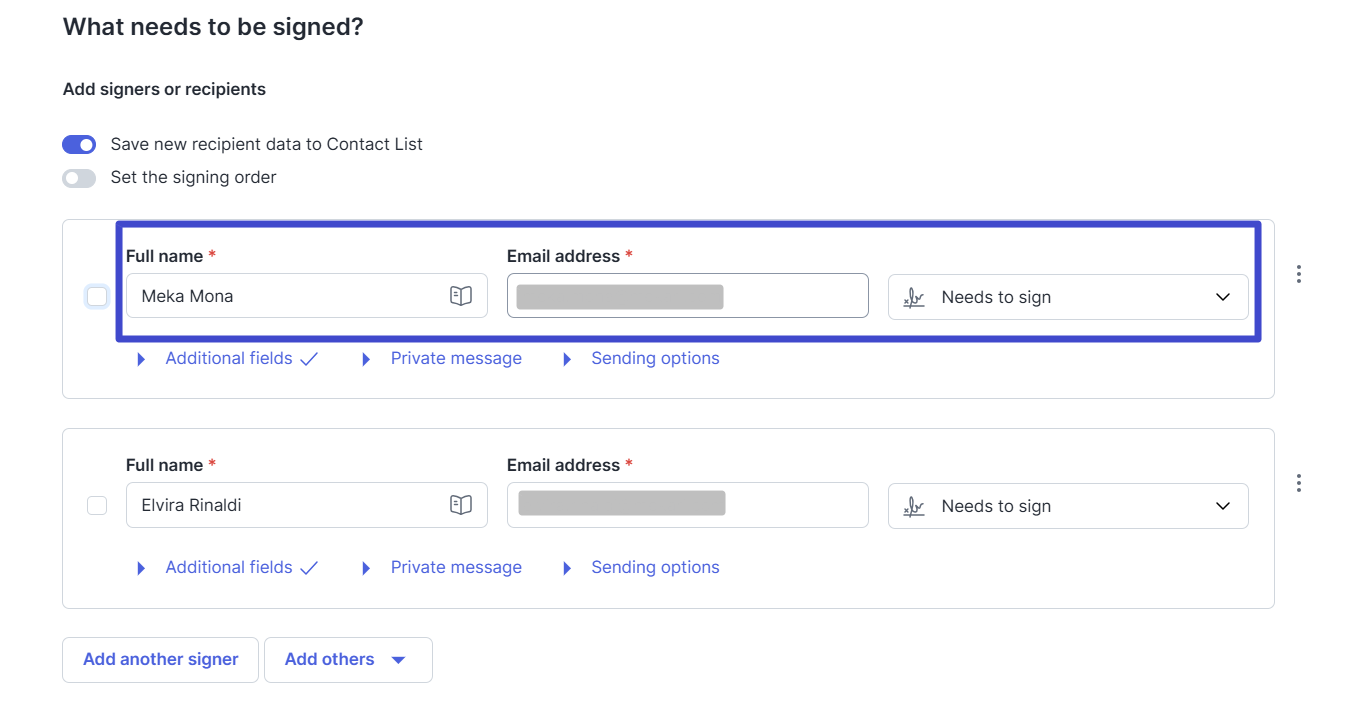Click signature icon in Elvira Rinaldi's role dropdown
Image resolution: width=1362 pixels, height=712 pixels.
(914, 506)
